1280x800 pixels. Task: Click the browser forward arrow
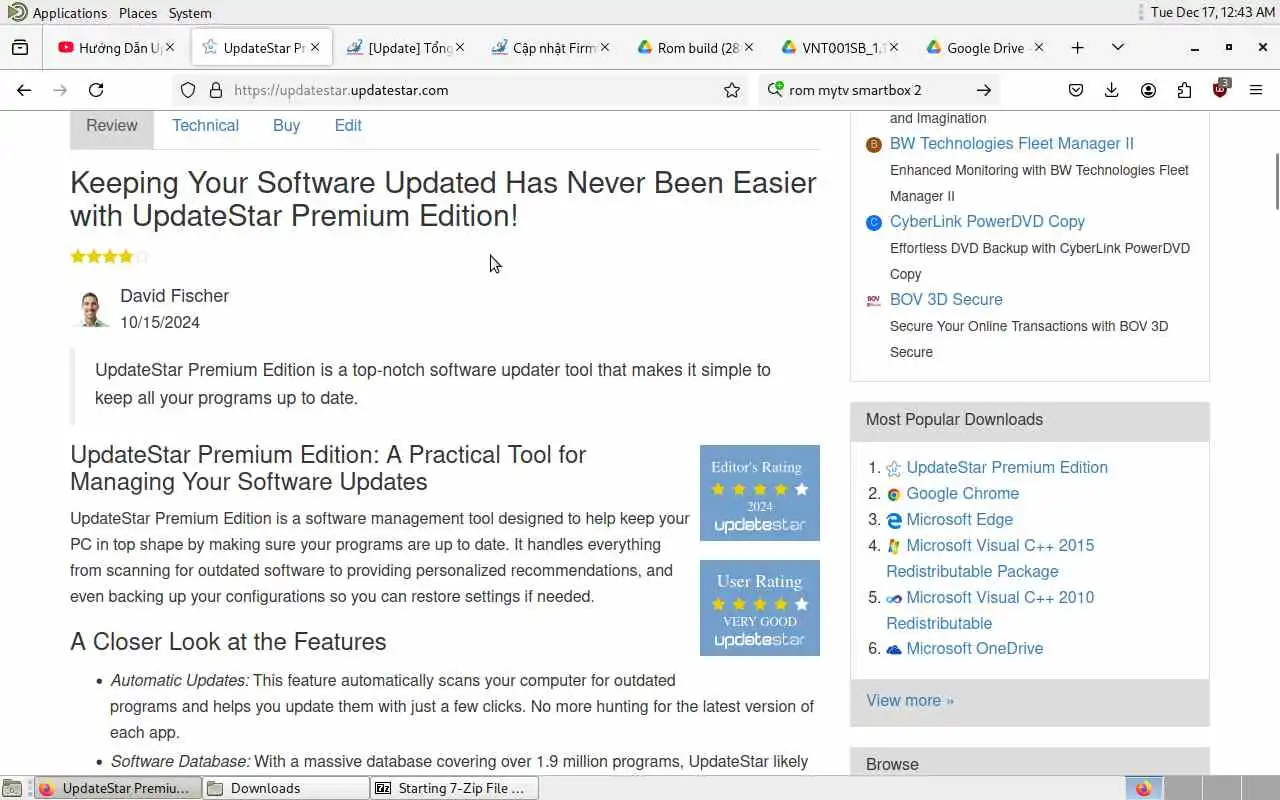click(x=60, y=90)
